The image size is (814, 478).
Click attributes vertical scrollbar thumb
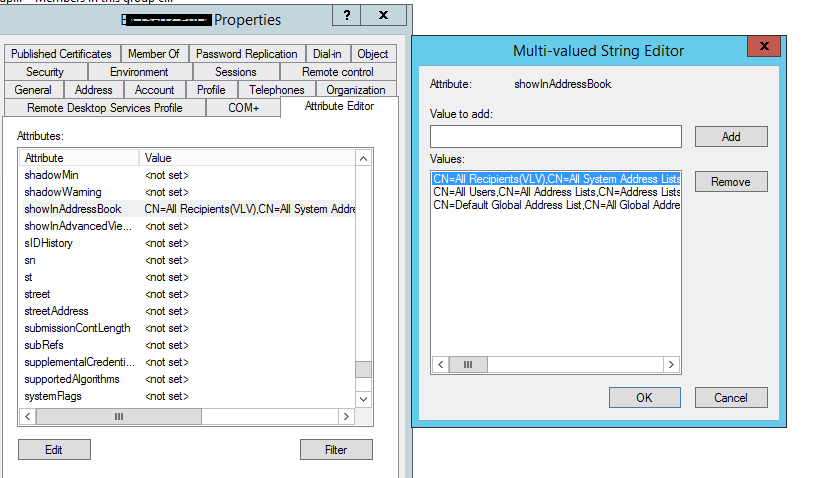point(363,370)
